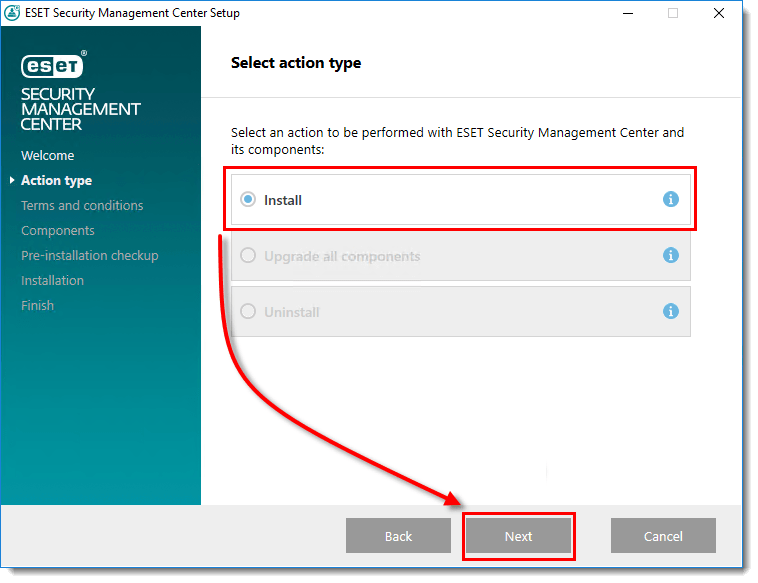Select the Finish step in sidebar
758x583 pixels.
tap(37, 306)
